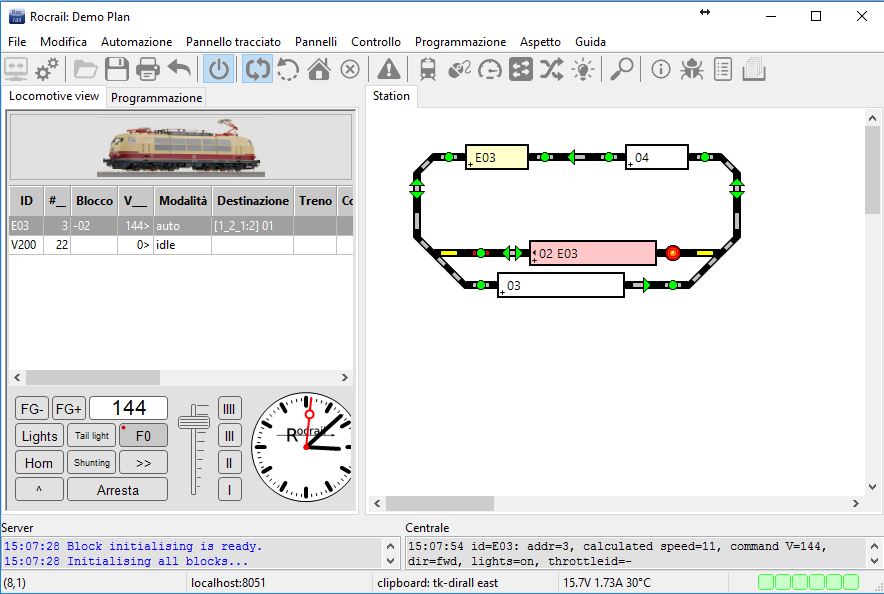
Task: Open locomotives dialog train icon
Action: click(x=428, y=70)
